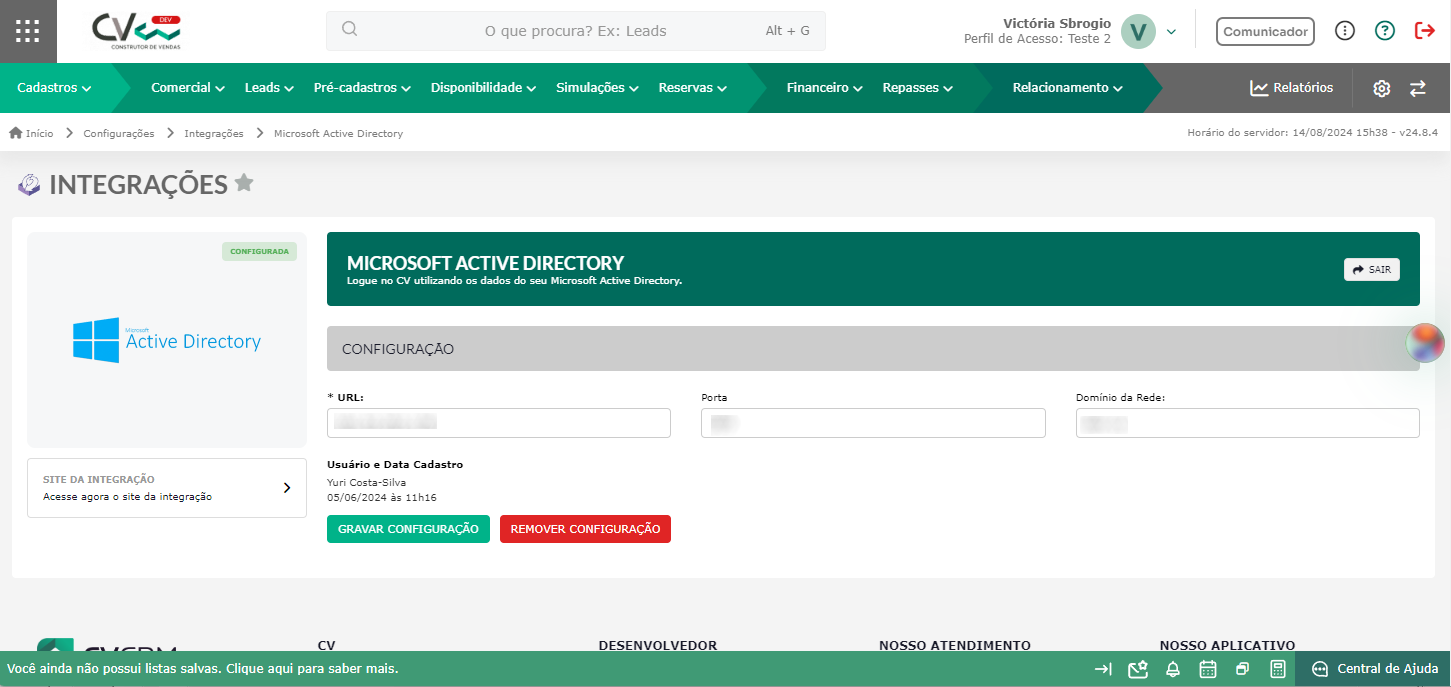Expand the Repasses menu
The image size is (1451, 687).
[917, 88]
